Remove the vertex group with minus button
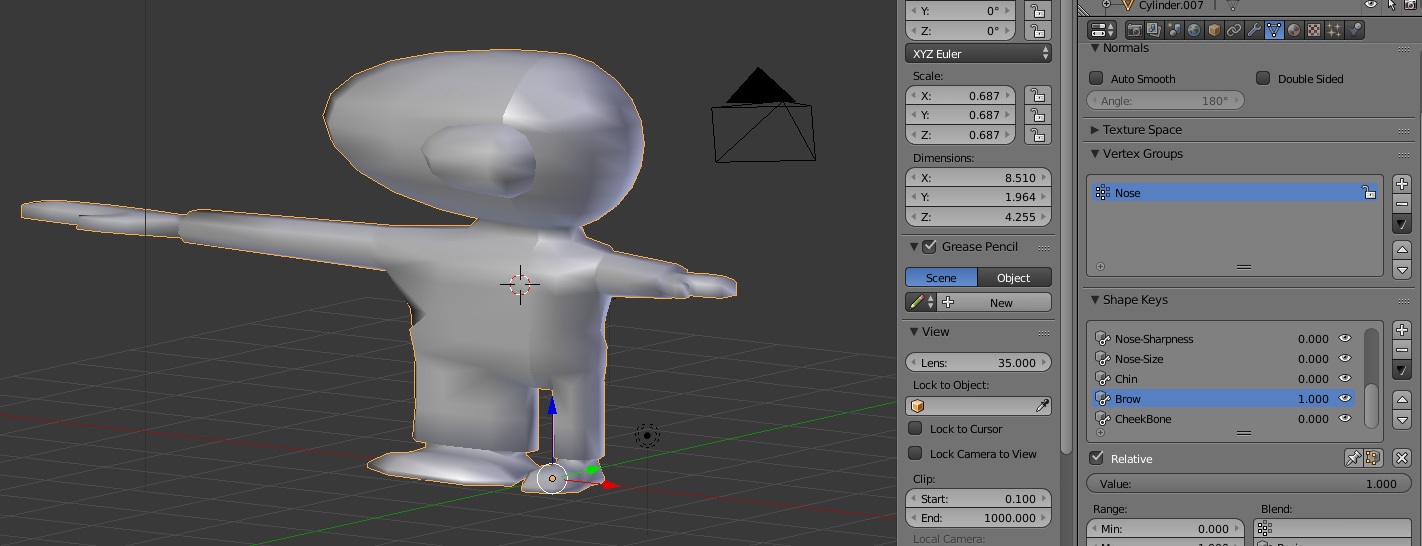 [1402, 204]
